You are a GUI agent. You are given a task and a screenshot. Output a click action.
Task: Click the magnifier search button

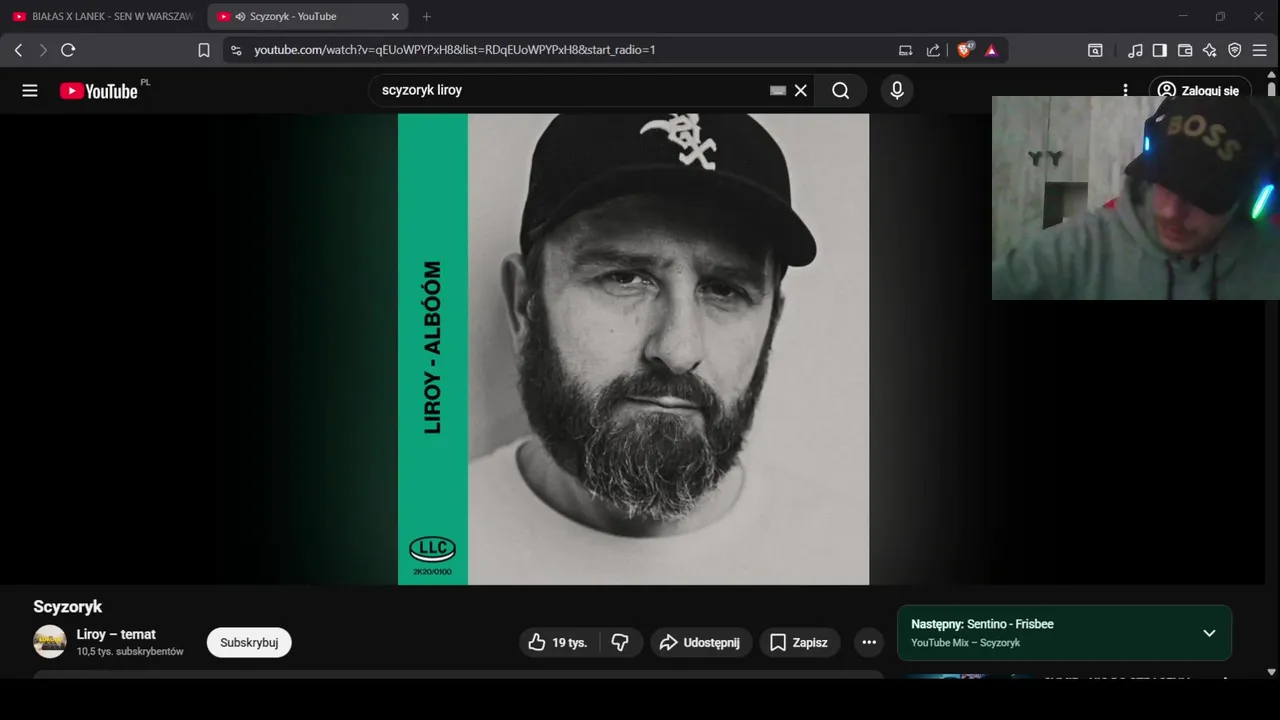pyautogui.click(x=841, y=90)
